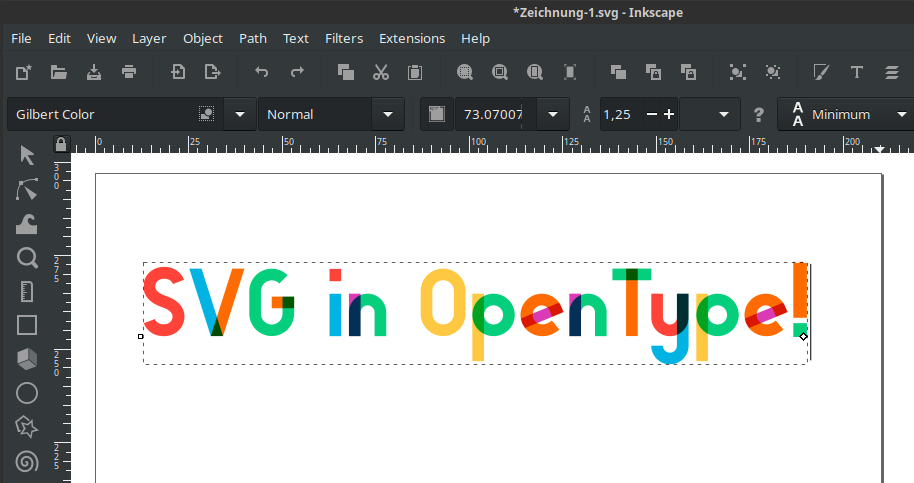The image size is (914, 483).
Task: Toggle the font collection icon in font field
Action: click(x=206, y=114)
